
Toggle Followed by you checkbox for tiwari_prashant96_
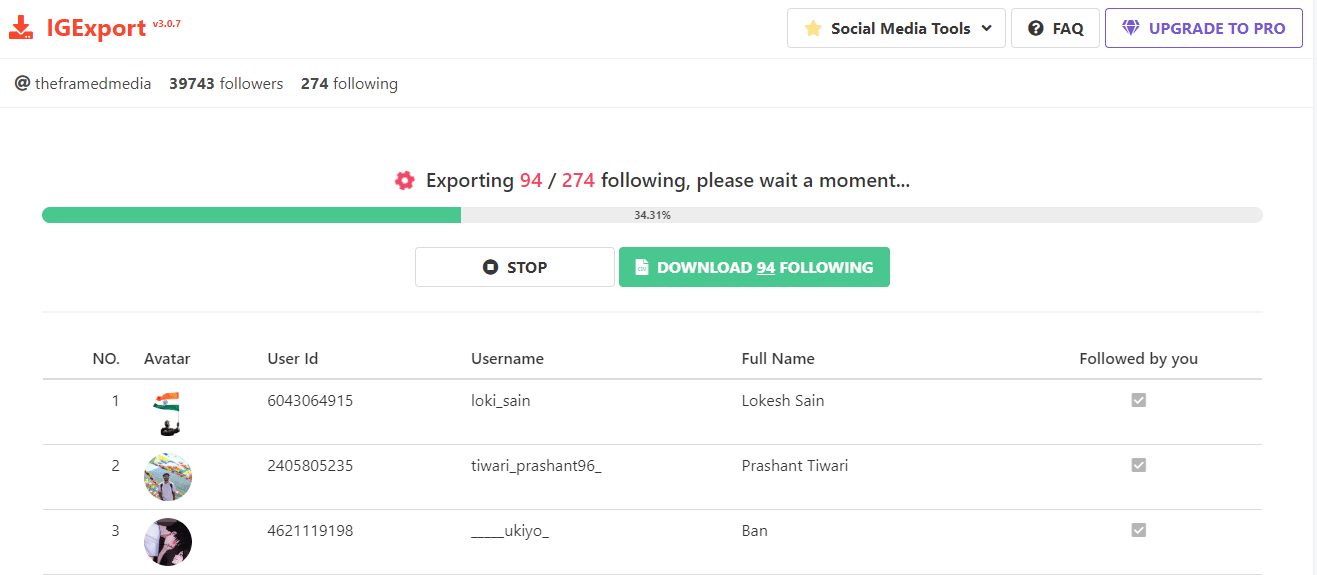[1138, 465]
